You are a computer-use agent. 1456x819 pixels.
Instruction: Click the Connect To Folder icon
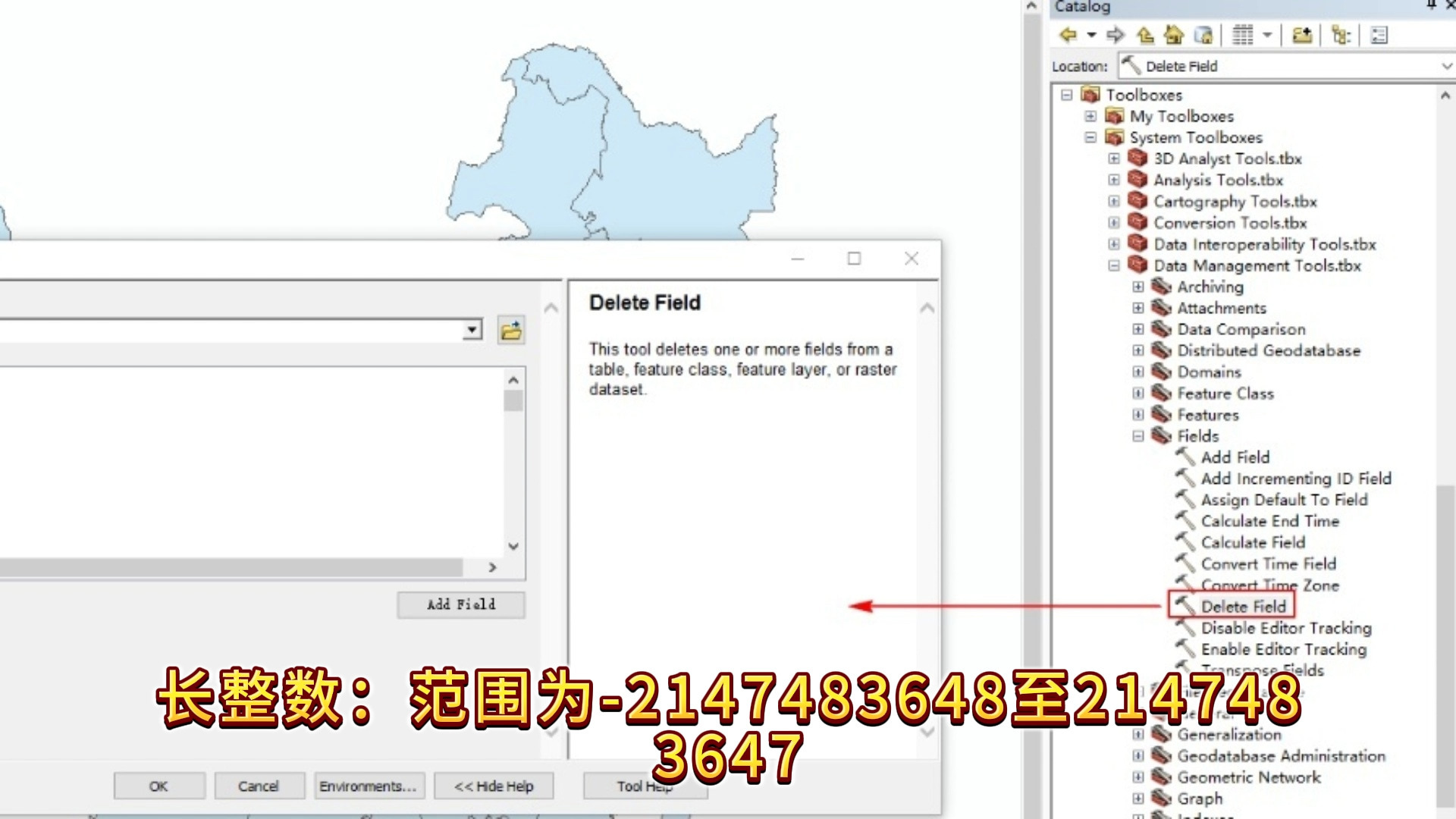1302,35
